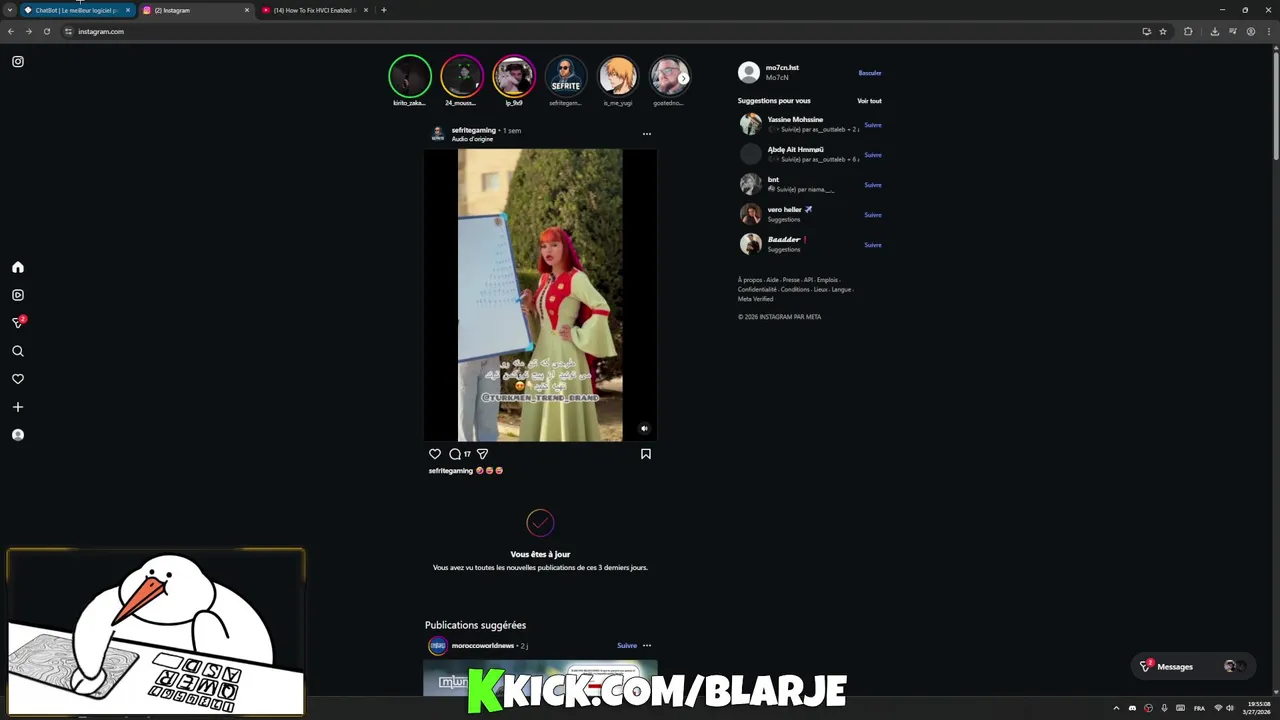Open Langue footer selector
1280x720 pixels.
(x=841, y=290)
